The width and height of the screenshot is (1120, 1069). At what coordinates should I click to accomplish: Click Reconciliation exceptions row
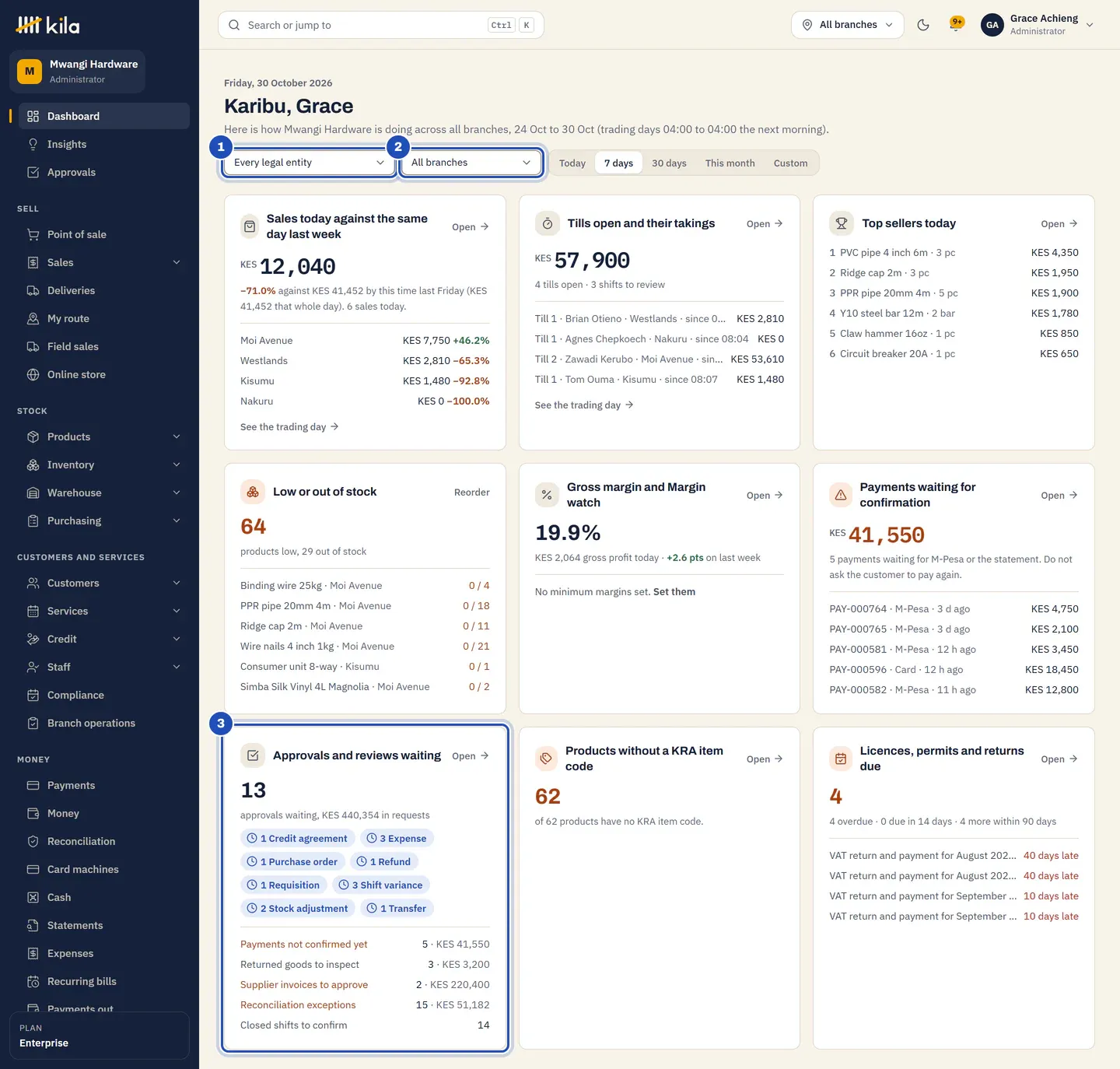tap(365, 1005)
